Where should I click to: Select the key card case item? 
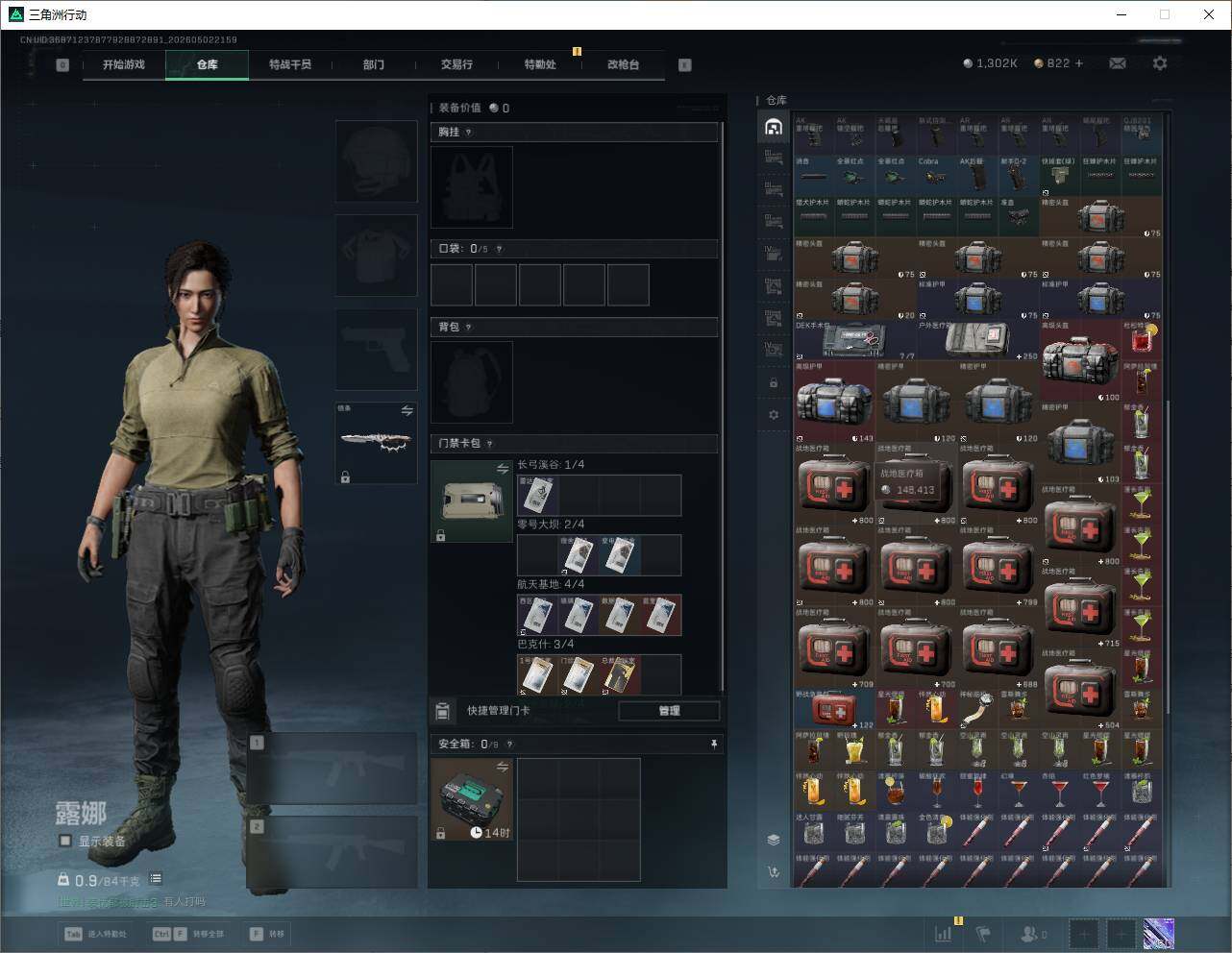click(472, 501)
